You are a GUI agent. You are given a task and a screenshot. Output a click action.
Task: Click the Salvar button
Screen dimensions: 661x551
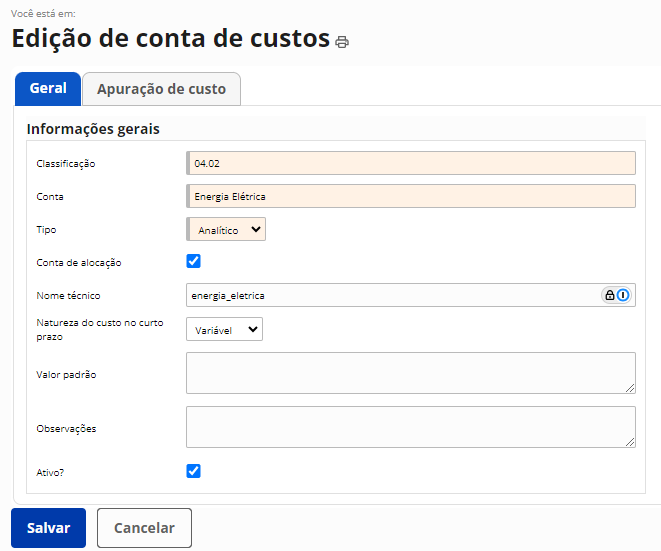pos(48,528)
